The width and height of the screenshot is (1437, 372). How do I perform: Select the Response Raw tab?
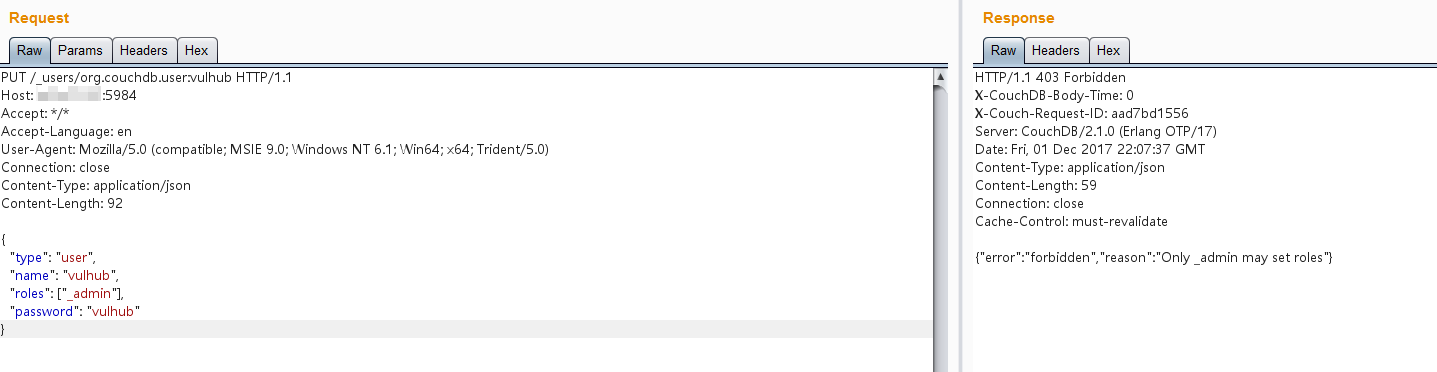point(1003,50)
